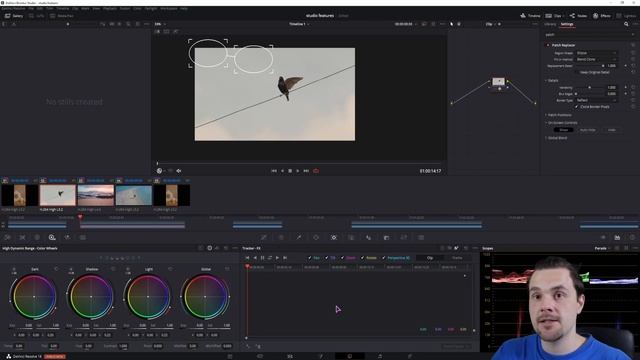Toggle the Pan tracking checkbox
This screenshot has height=360, width=640.
pyautogui.click(x=310, y=258)
